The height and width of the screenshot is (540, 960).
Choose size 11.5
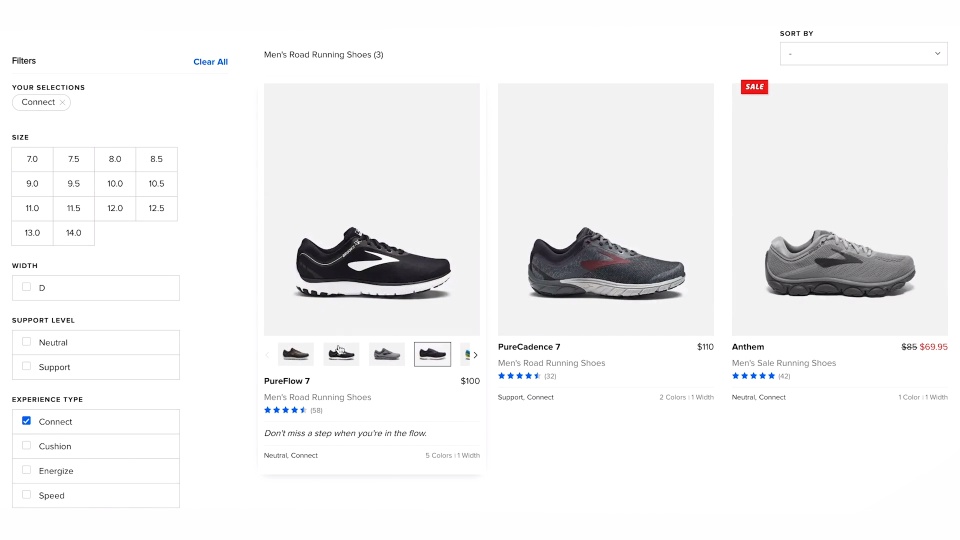[x=73, y=208]
